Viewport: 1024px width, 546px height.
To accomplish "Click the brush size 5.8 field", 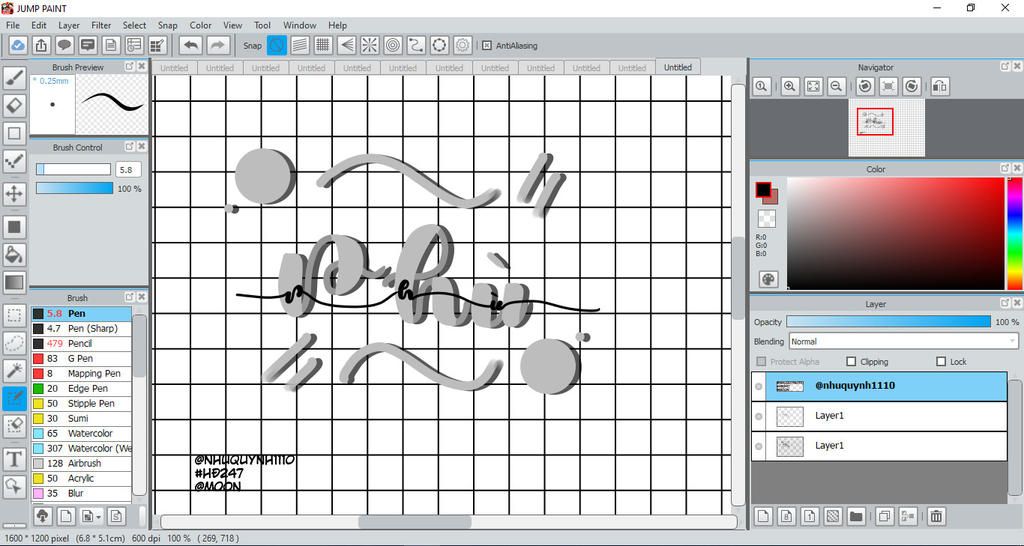I will click(128, 170).
